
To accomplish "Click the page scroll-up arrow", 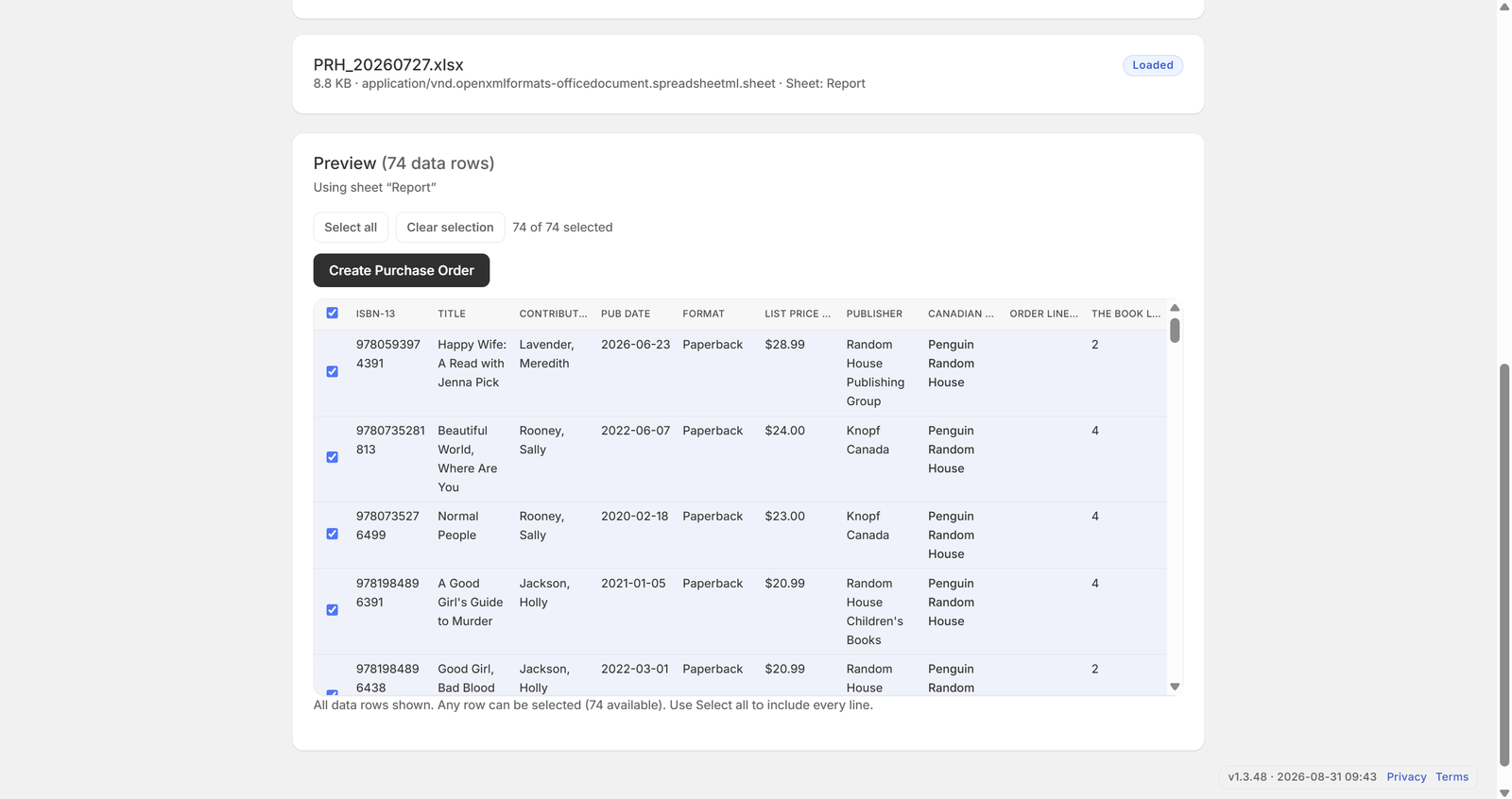I will pyautogui.click(x=1504, y=7).
